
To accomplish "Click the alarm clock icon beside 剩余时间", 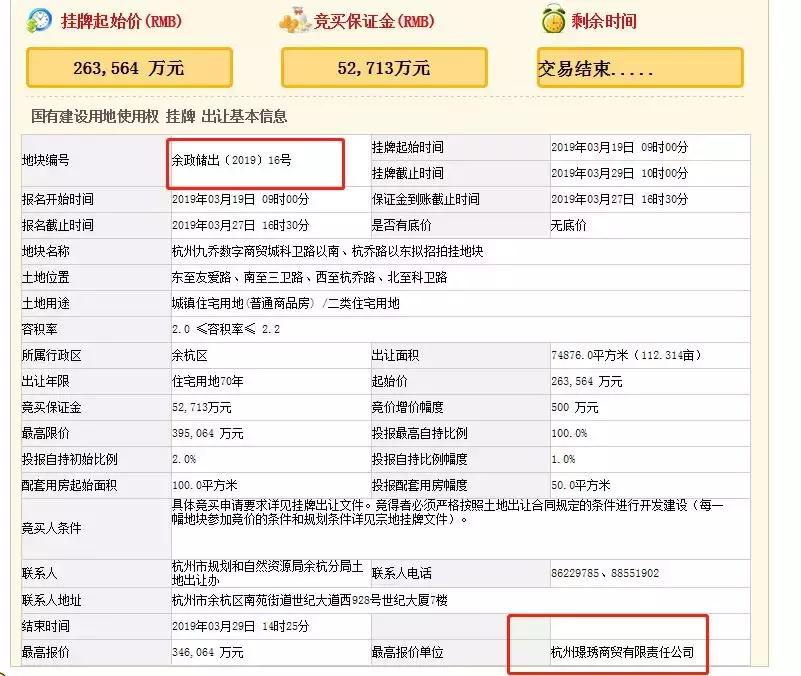I will 553,19.
